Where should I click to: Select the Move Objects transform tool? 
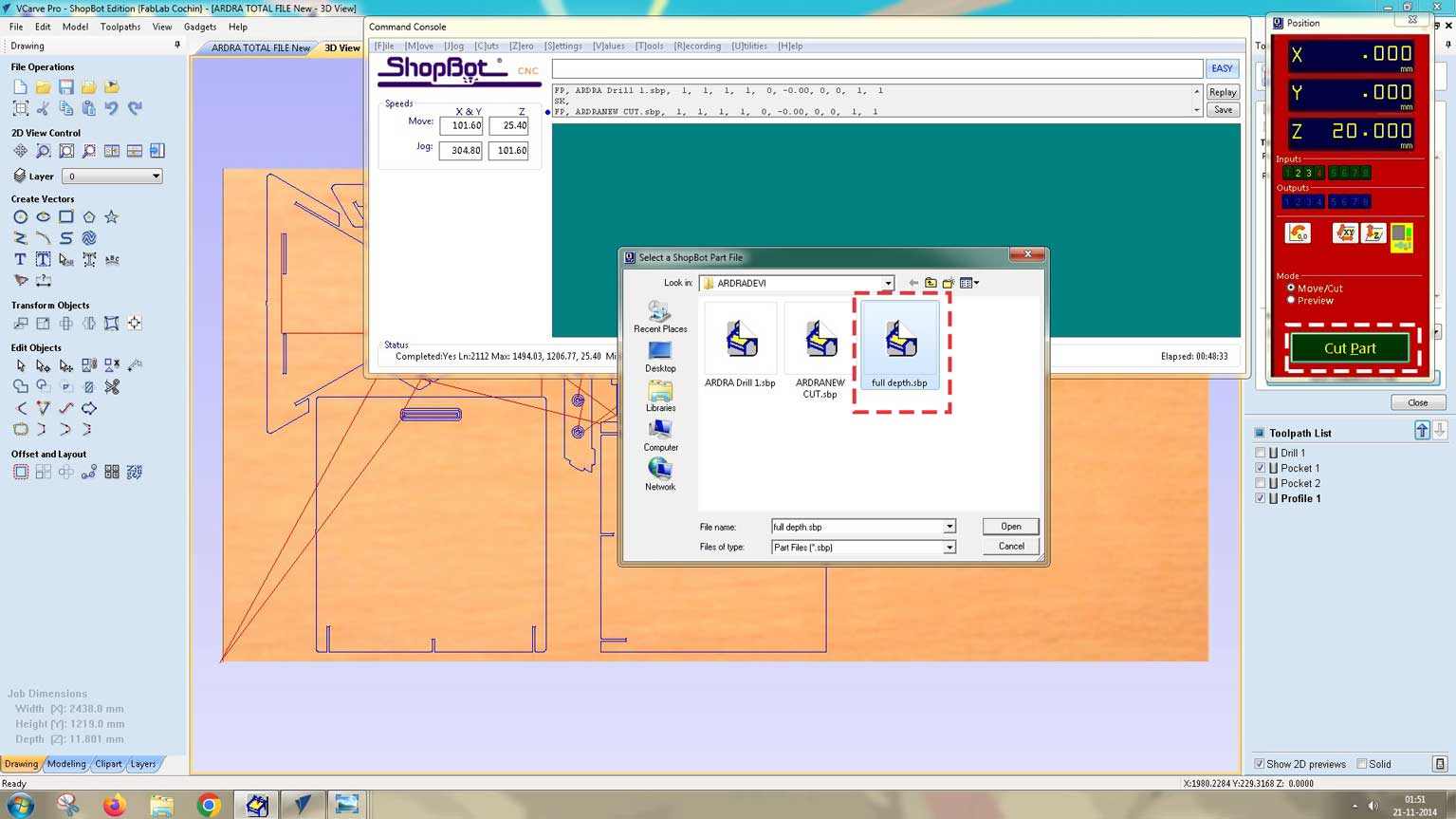(20, 324)
